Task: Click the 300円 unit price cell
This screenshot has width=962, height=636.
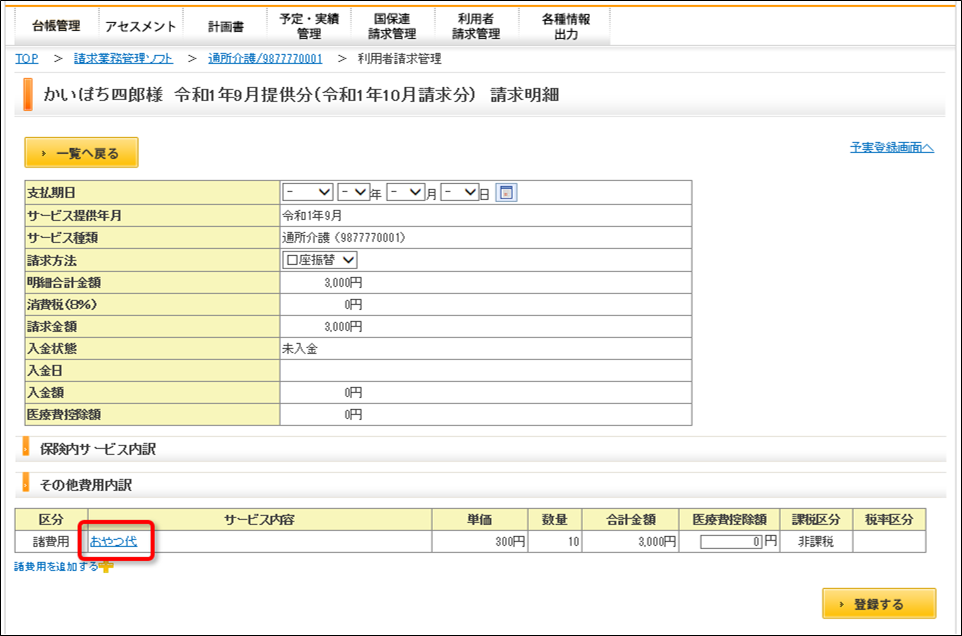Action: (x=480, y=542)
